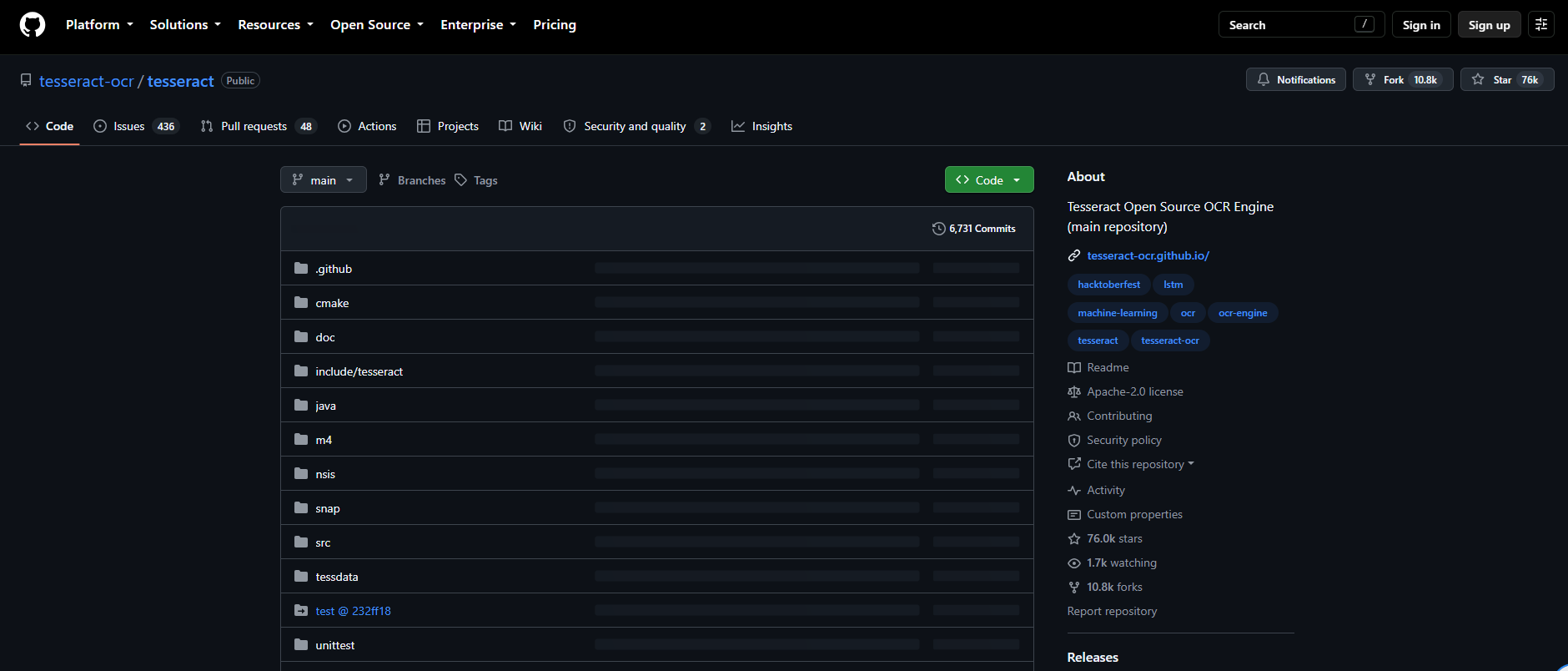Expand the Open Source menu
Viewport: 1568px width, 671px height.
(377, 25)
